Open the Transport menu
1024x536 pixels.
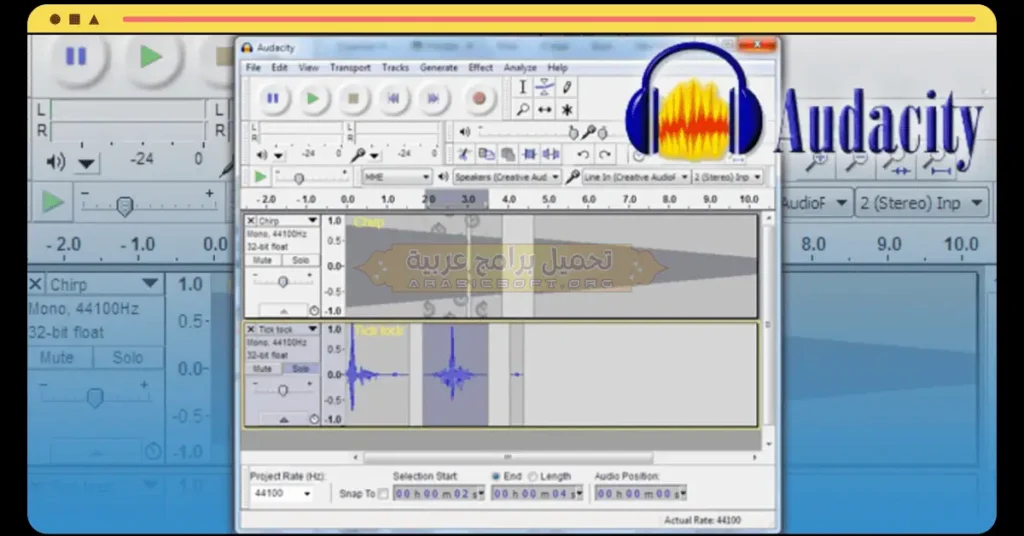tap(350, 67)
